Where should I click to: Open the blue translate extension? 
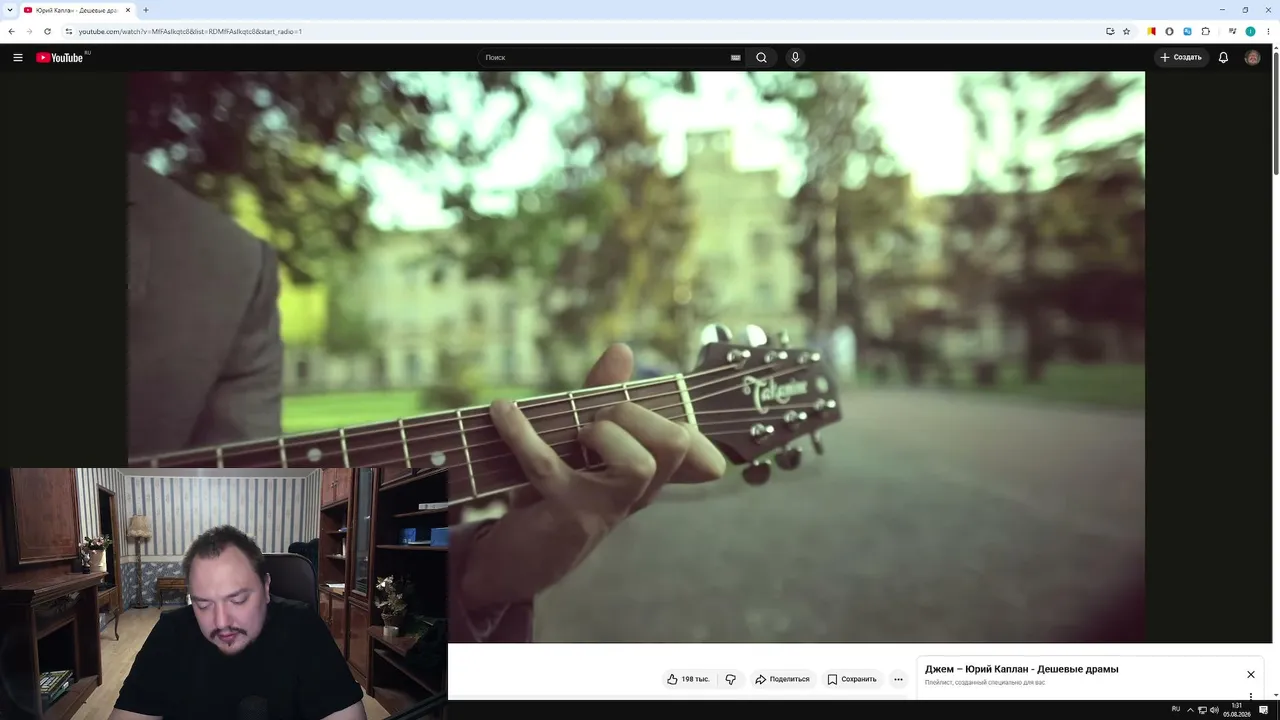(1187, 31)
